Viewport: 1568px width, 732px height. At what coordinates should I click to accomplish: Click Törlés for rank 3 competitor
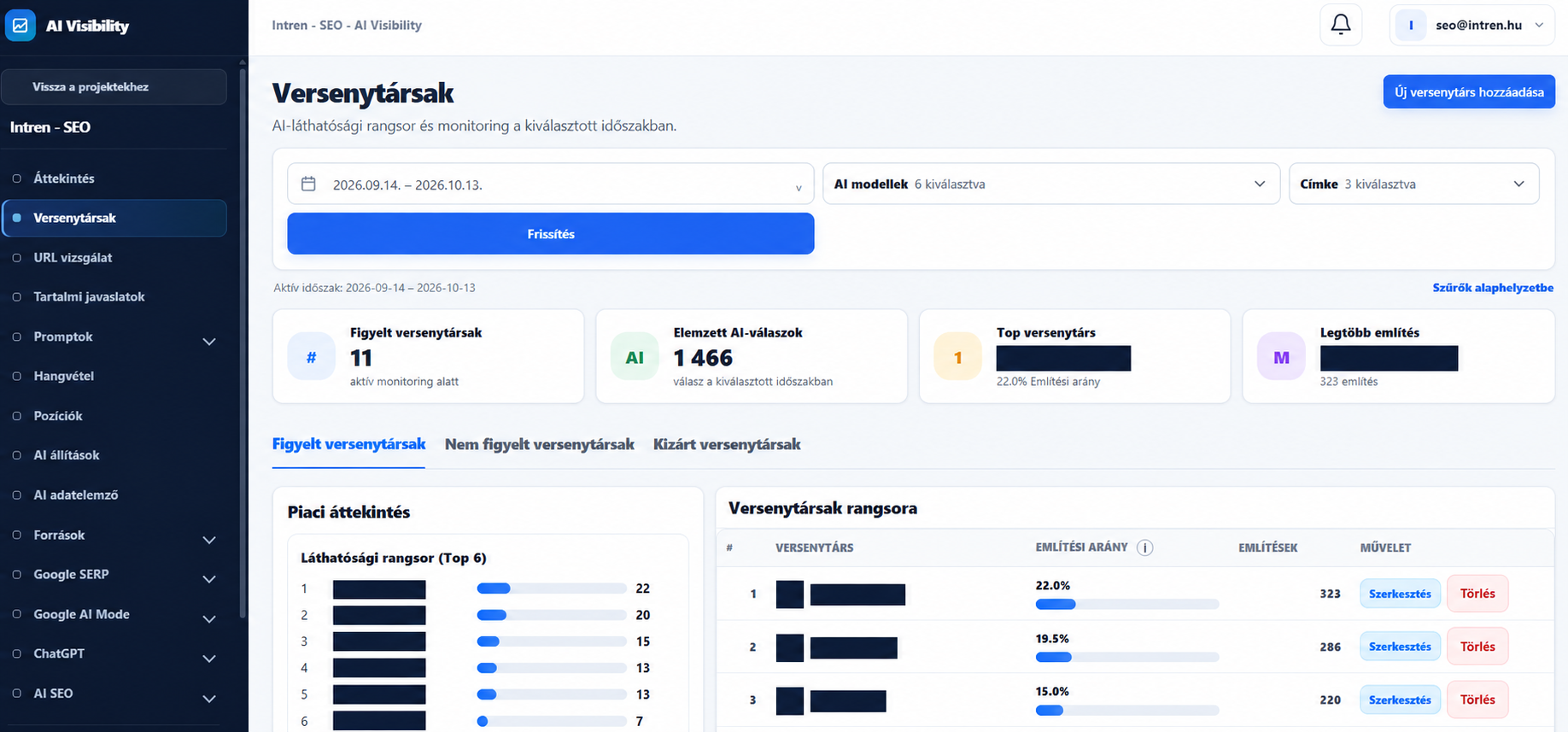[x=1477, y=700]
